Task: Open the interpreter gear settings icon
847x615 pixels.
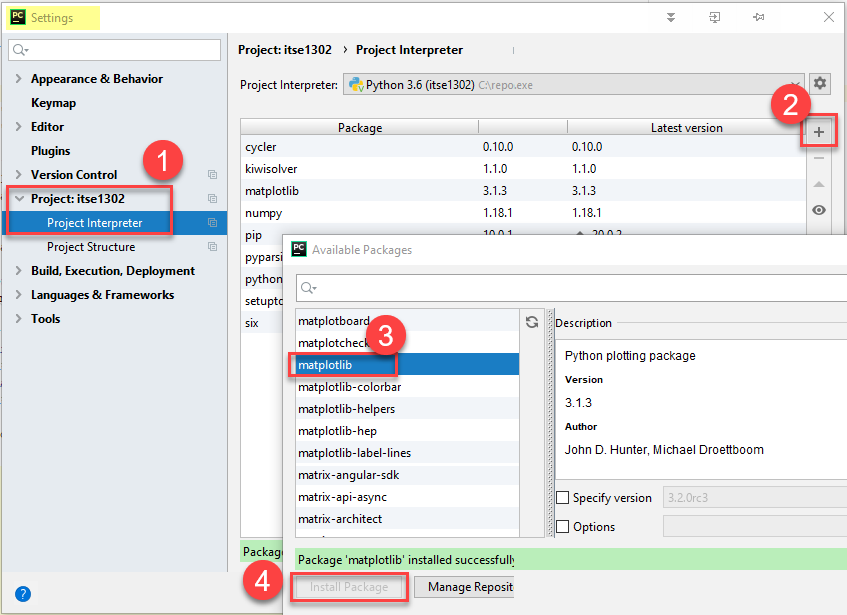Action: (x=820, y=84)
